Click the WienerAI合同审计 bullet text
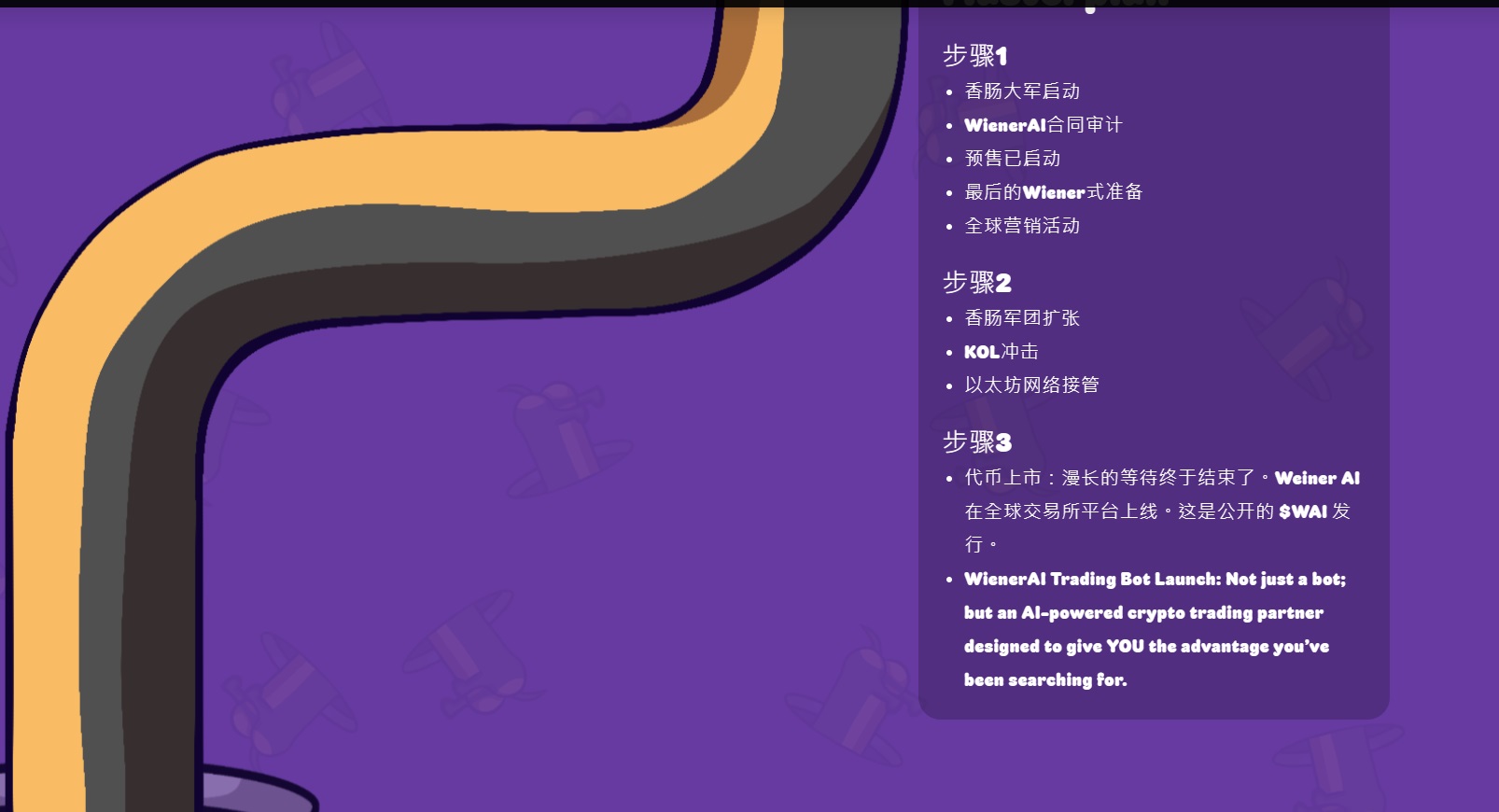Viewport: 1499px width, 812px height. (x=1043, y=125)
